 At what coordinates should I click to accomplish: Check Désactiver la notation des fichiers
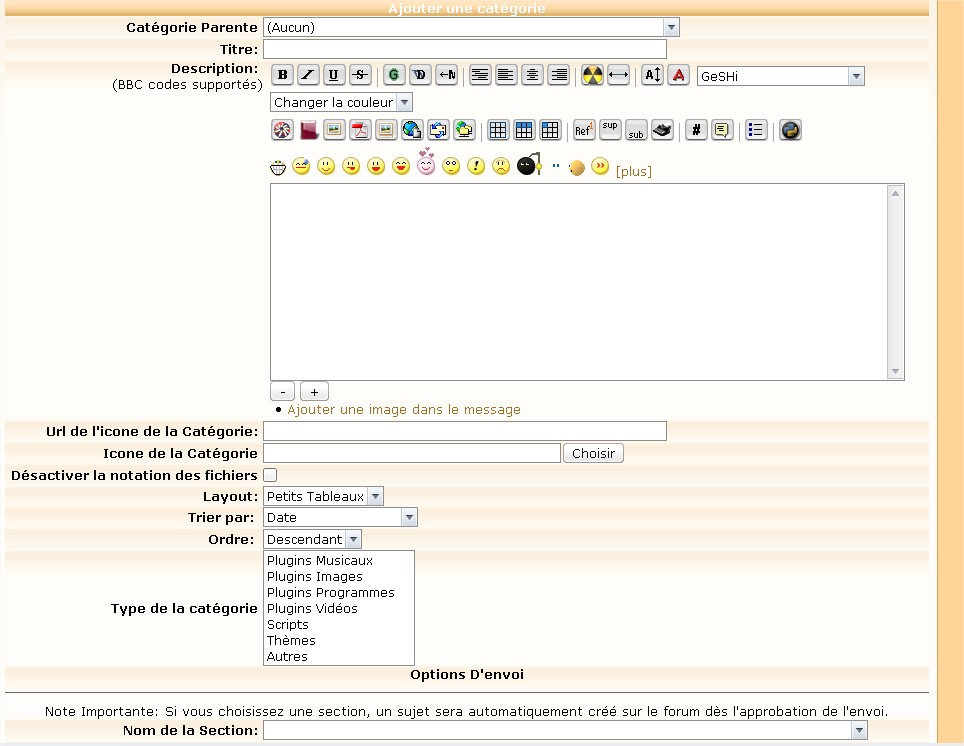[270, 476]
